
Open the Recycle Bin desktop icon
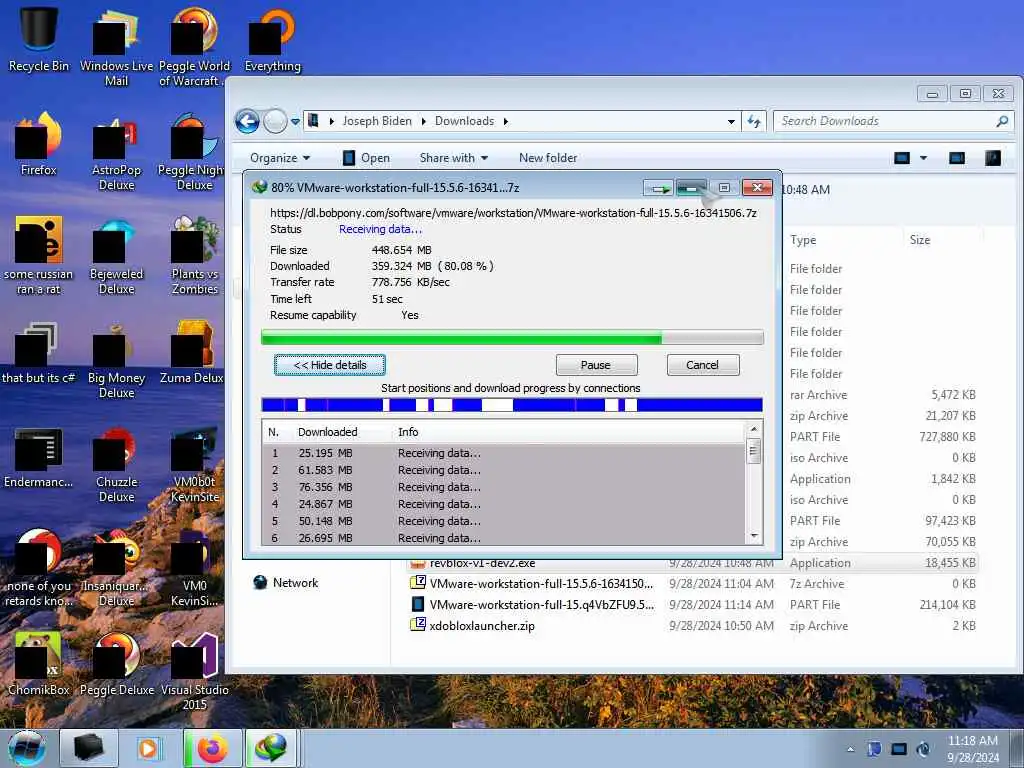click(x=39, y=39)
